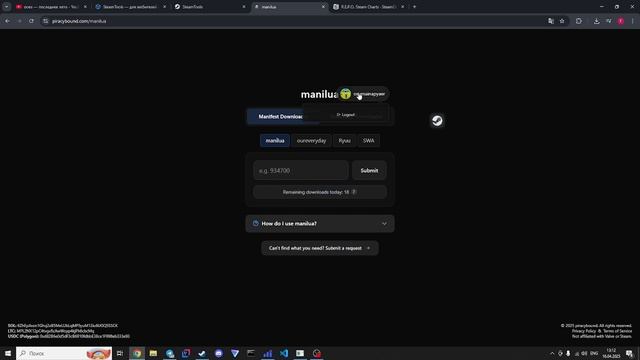Open the Chrome profile avatar
The width and height of the screenshot is (640, 360).
pos(621,21)
